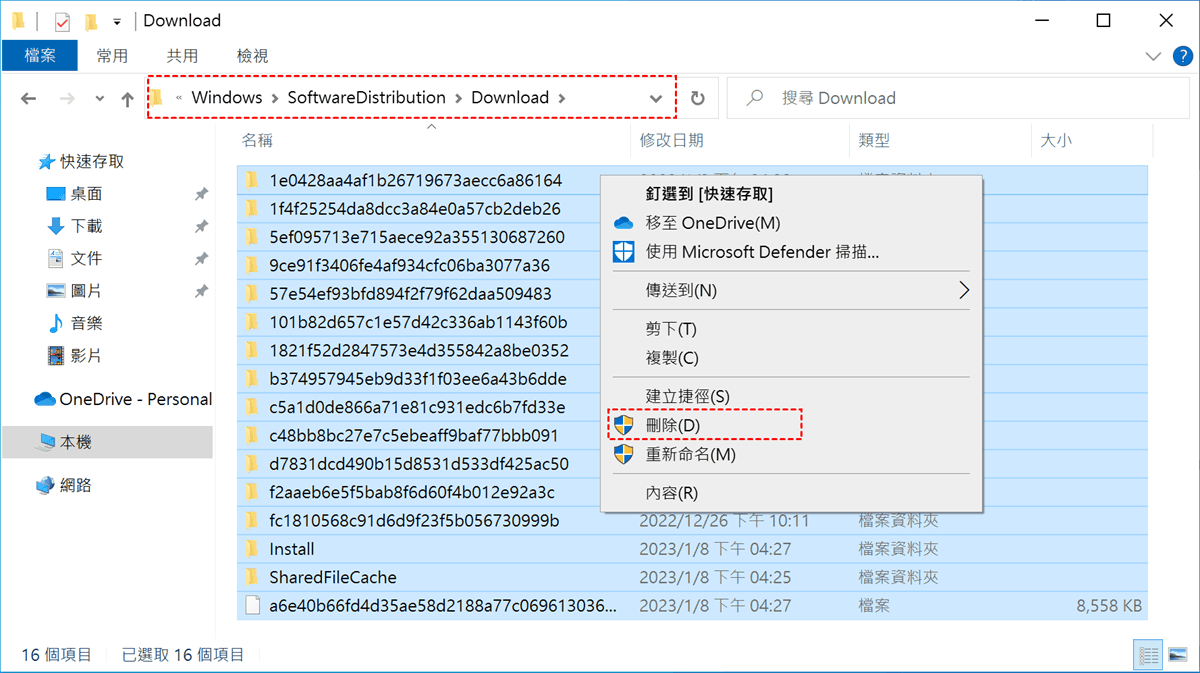Select 重新命名(M) in context menu
1200x673 pixels.
coord(690,454)
